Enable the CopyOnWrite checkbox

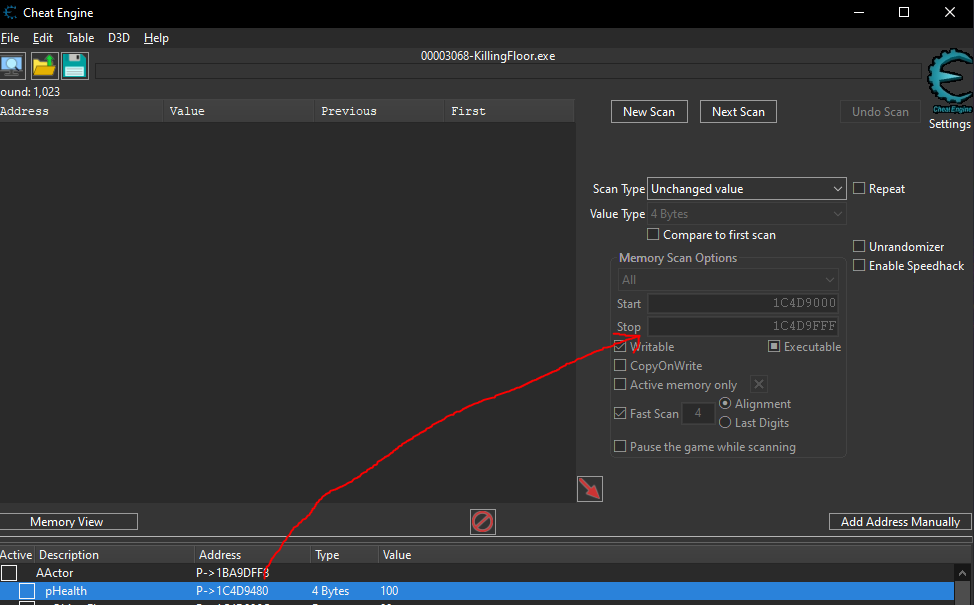pyautogui.click(x=620, y=365)
